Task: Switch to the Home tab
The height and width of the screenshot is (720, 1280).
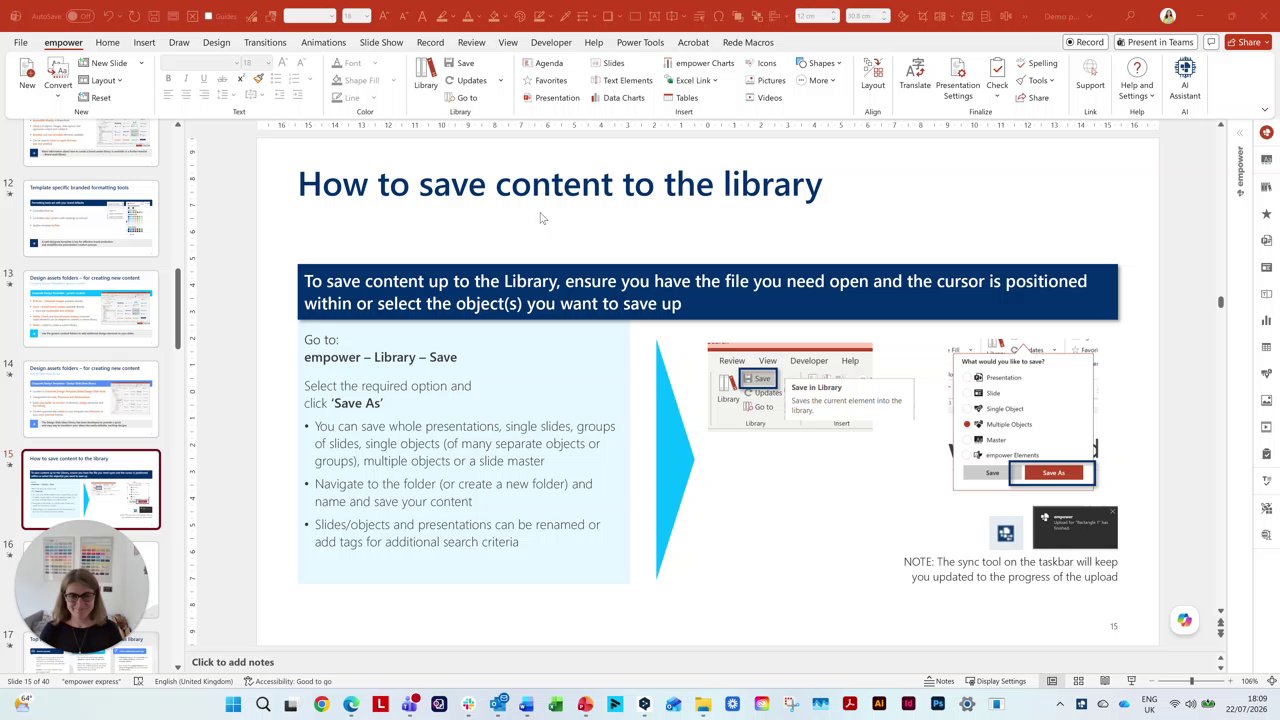Action: click(x=107, y=42)
